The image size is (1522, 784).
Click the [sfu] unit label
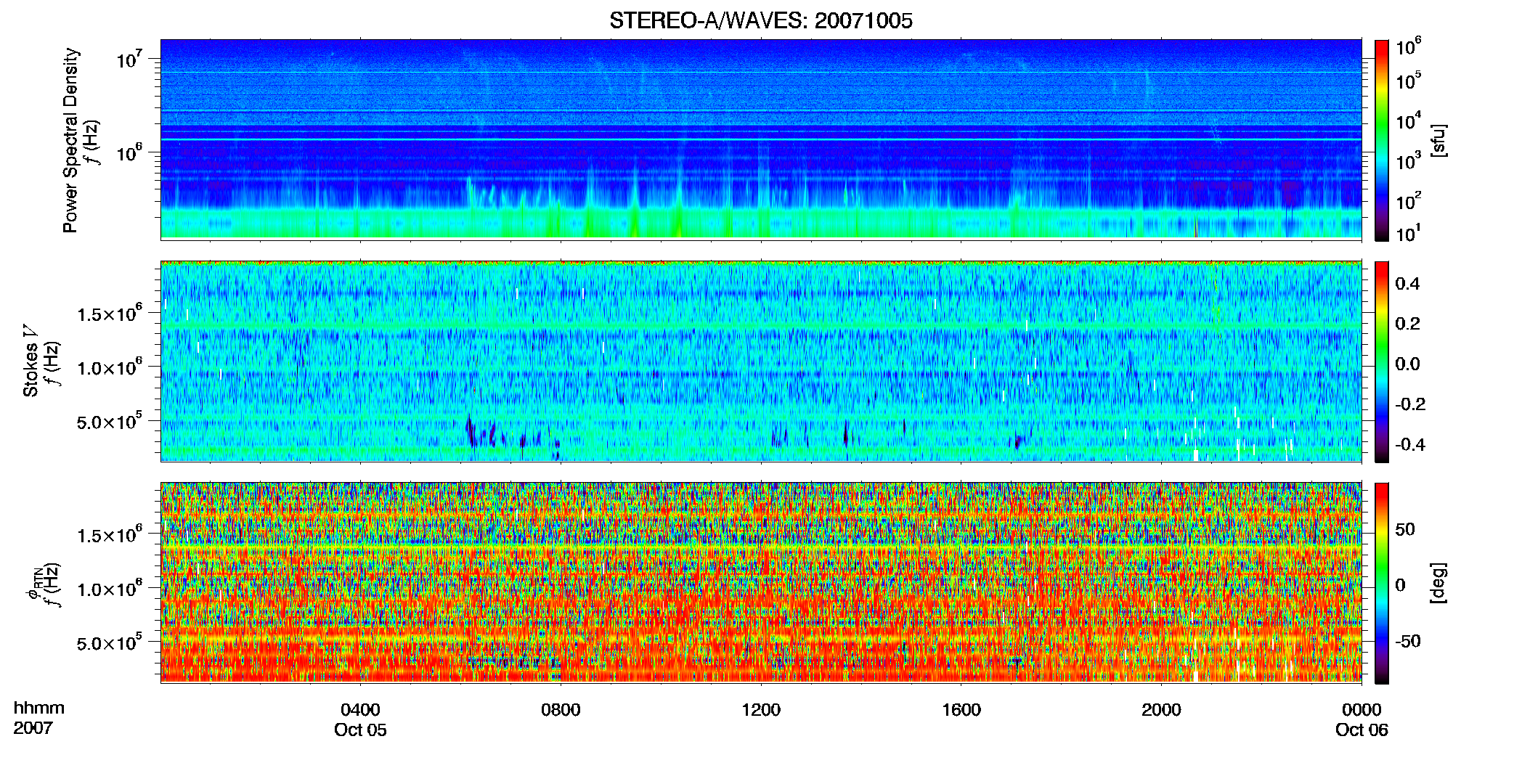[1438, 140]
